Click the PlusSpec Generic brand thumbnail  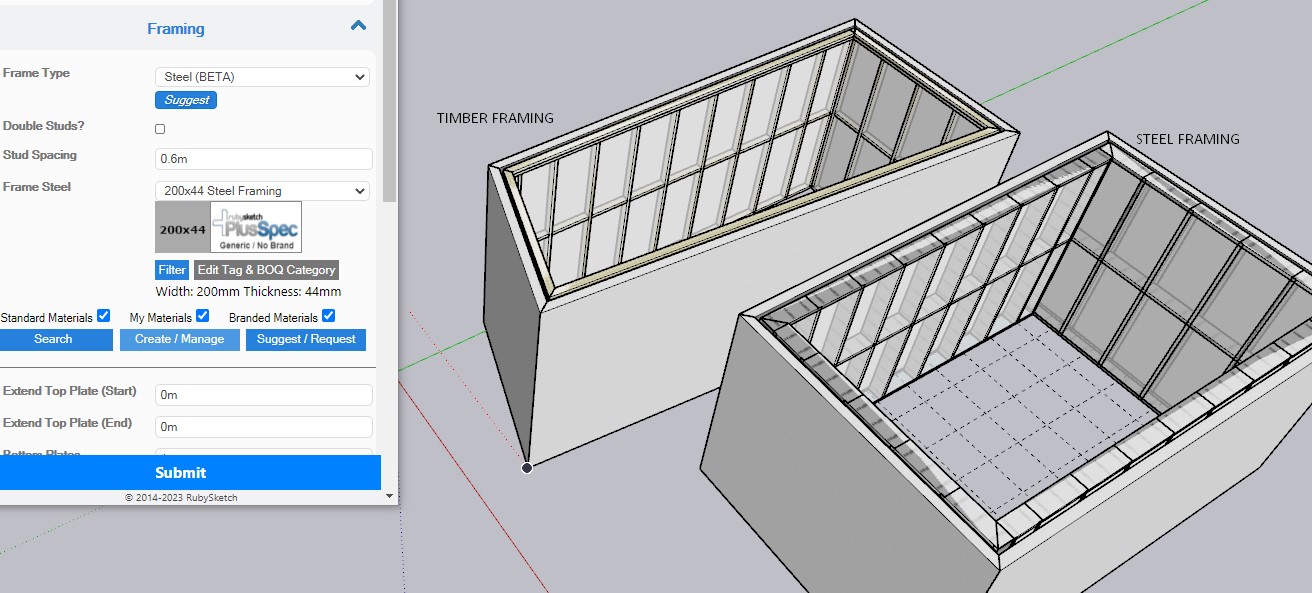[x=255, y=228]
